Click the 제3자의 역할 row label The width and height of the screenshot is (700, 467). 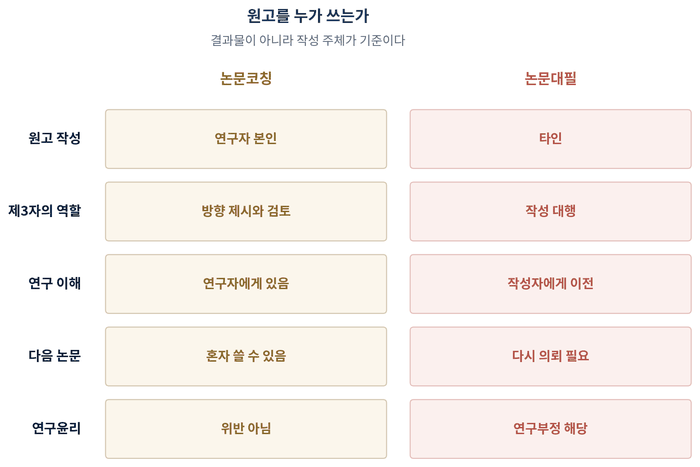tap(45, 211)
